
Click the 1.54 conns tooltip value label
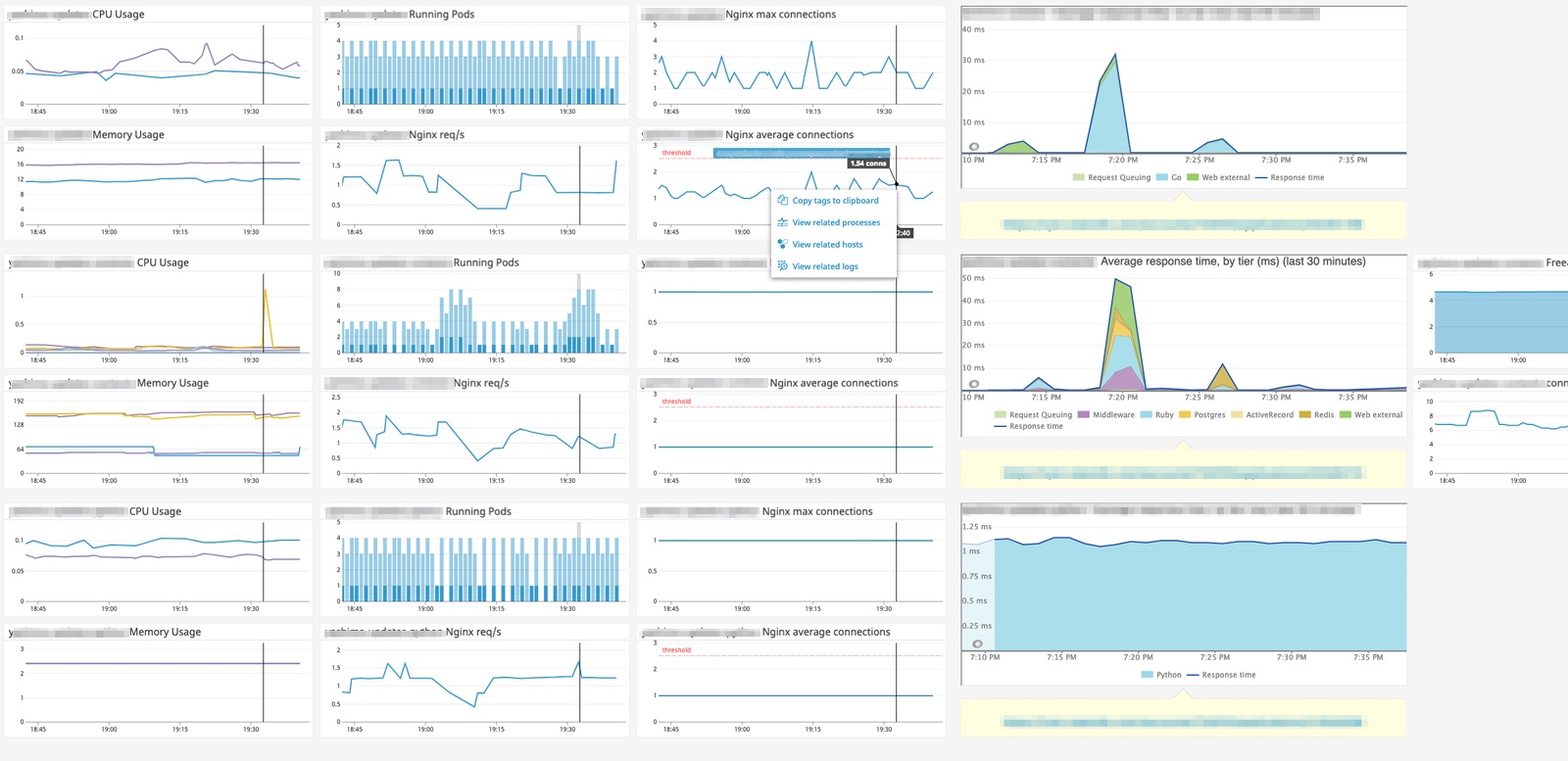point(868,164)
